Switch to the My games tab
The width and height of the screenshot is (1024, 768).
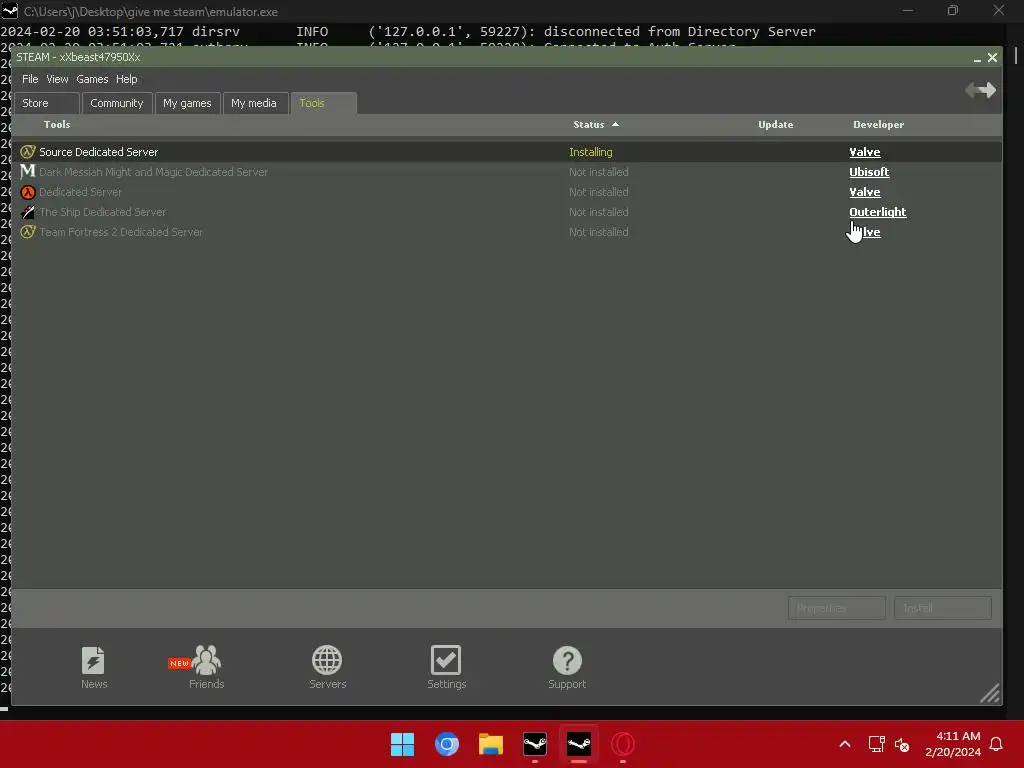click(187, 103)
